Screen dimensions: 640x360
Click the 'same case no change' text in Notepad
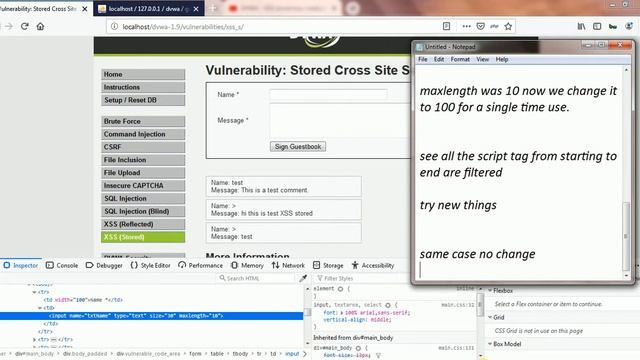(x=477, y=254)
